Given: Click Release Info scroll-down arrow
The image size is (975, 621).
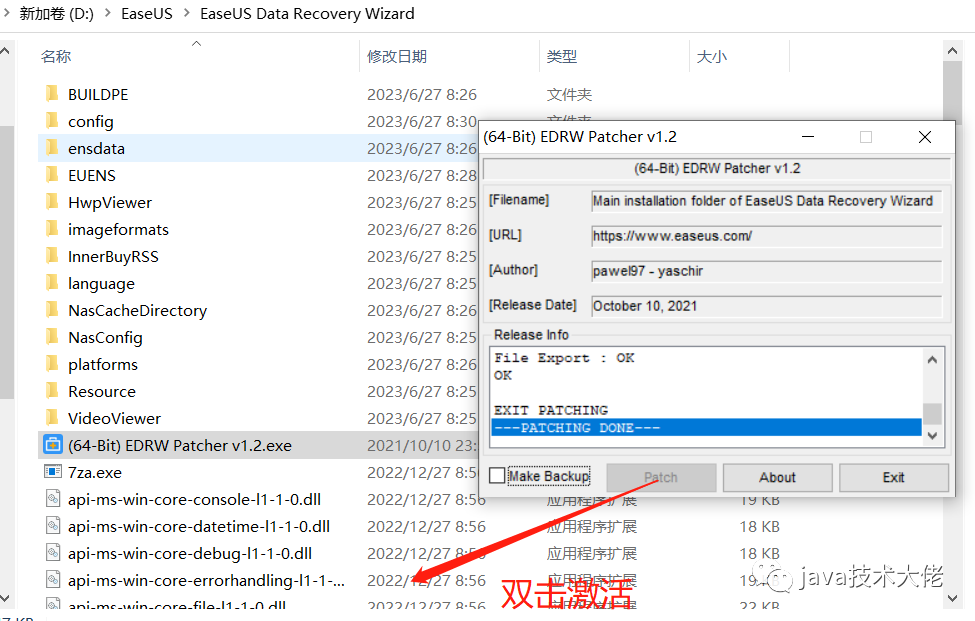Looking at the screenshot, I should [x=932, y=436].
